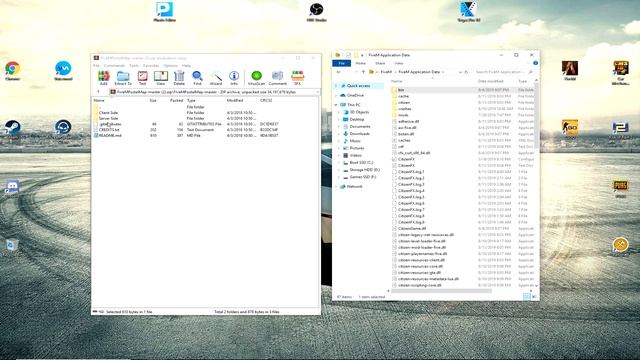Image resolution: width=640 pixels, height=360 pixels.
Task: Open the Discord desktop shortcut
Action: tap(12, 187)
